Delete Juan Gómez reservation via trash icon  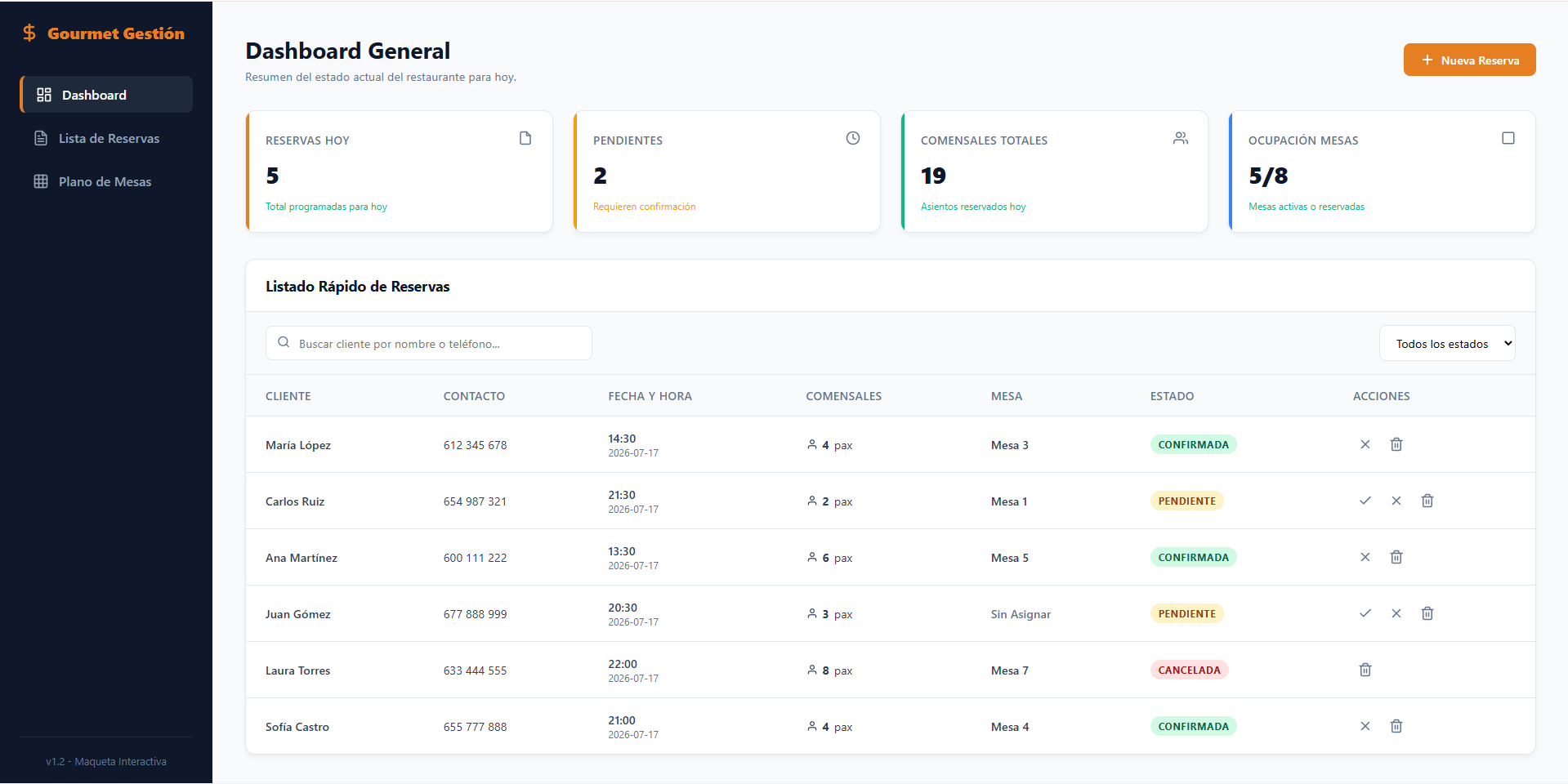1427,613
